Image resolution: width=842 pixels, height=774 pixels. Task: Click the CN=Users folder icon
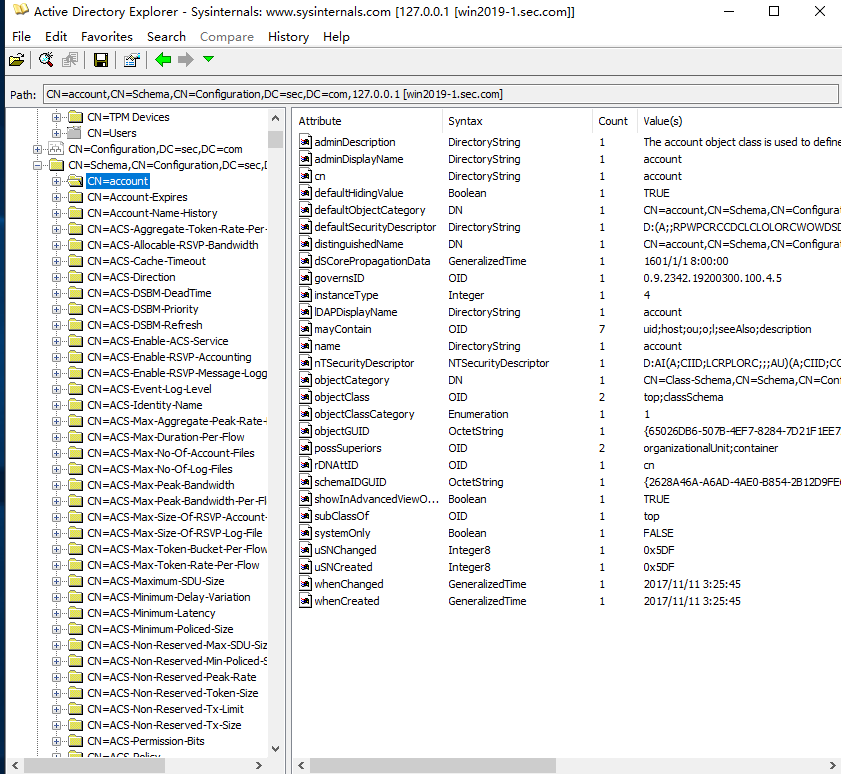tap(75, 133)
